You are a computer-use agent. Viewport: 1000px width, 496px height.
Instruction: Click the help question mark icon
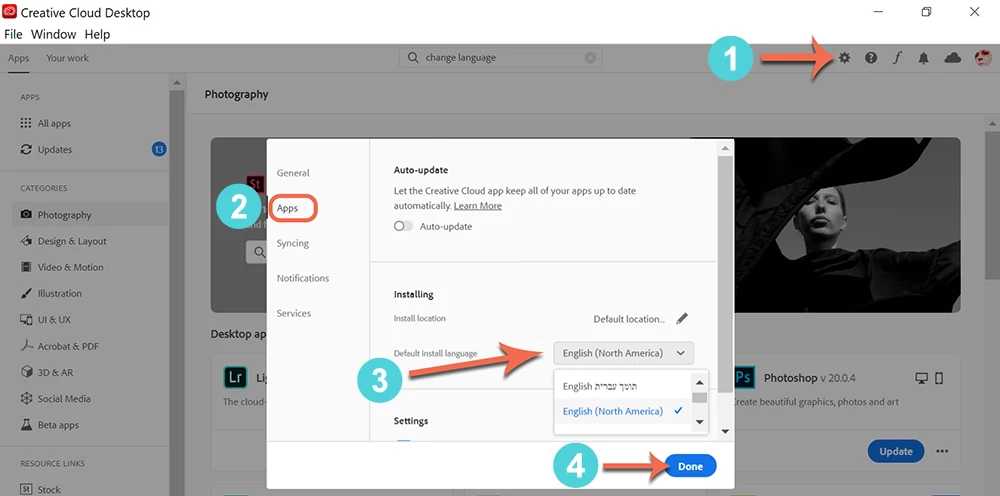[x=871, y=58]
